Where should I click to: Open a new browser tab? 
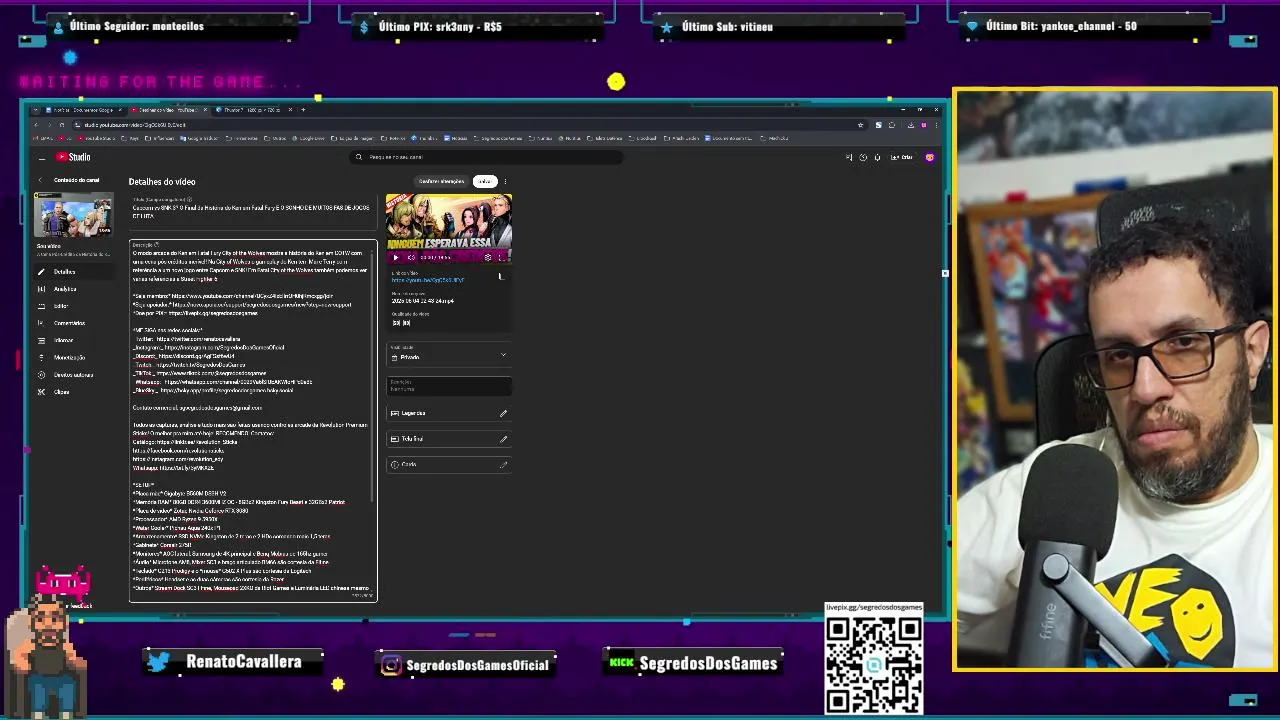(x=303, y=110)
